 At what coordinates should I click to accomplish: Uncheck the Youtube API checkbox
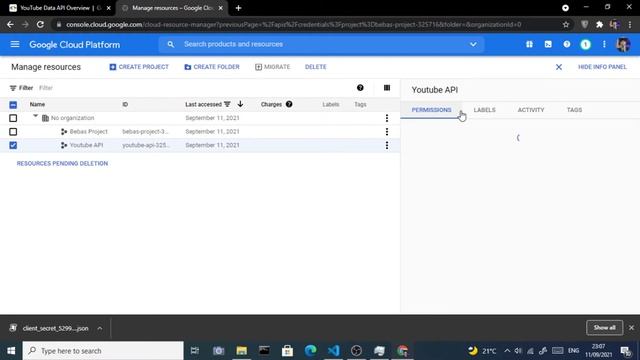tap(13, 145)
